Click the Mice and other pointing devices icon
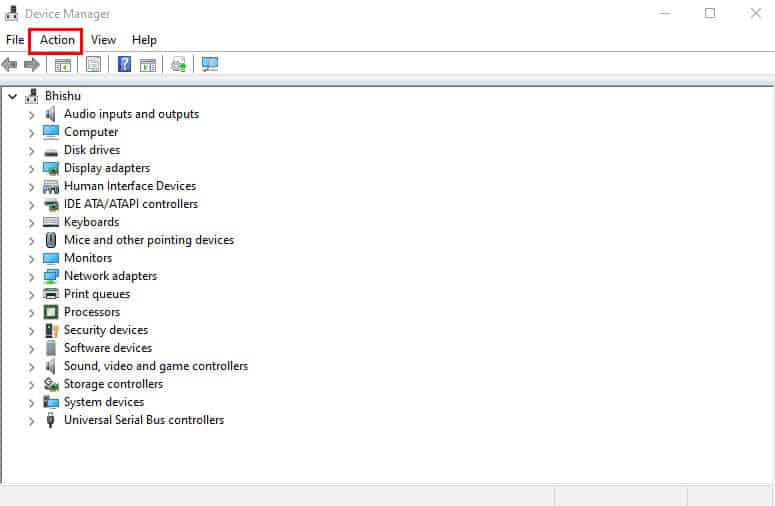 pos(51,240)
